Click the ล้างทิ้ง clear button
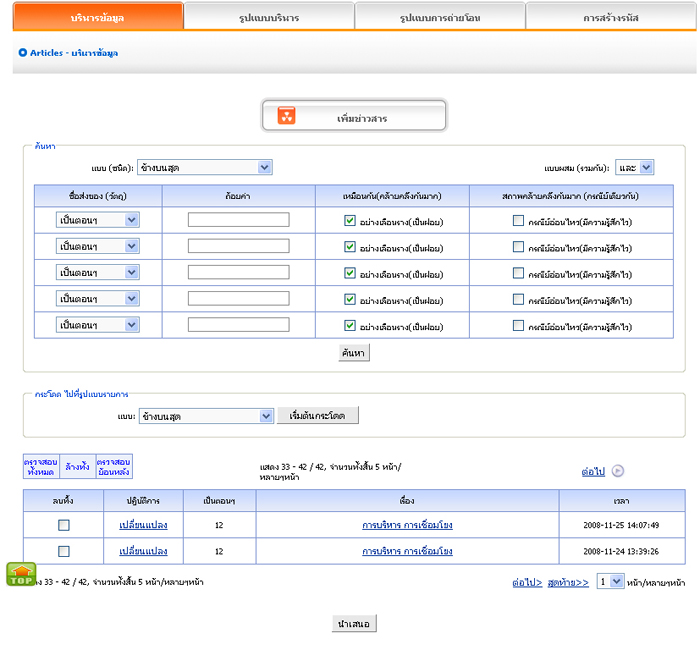 [77, 467]
